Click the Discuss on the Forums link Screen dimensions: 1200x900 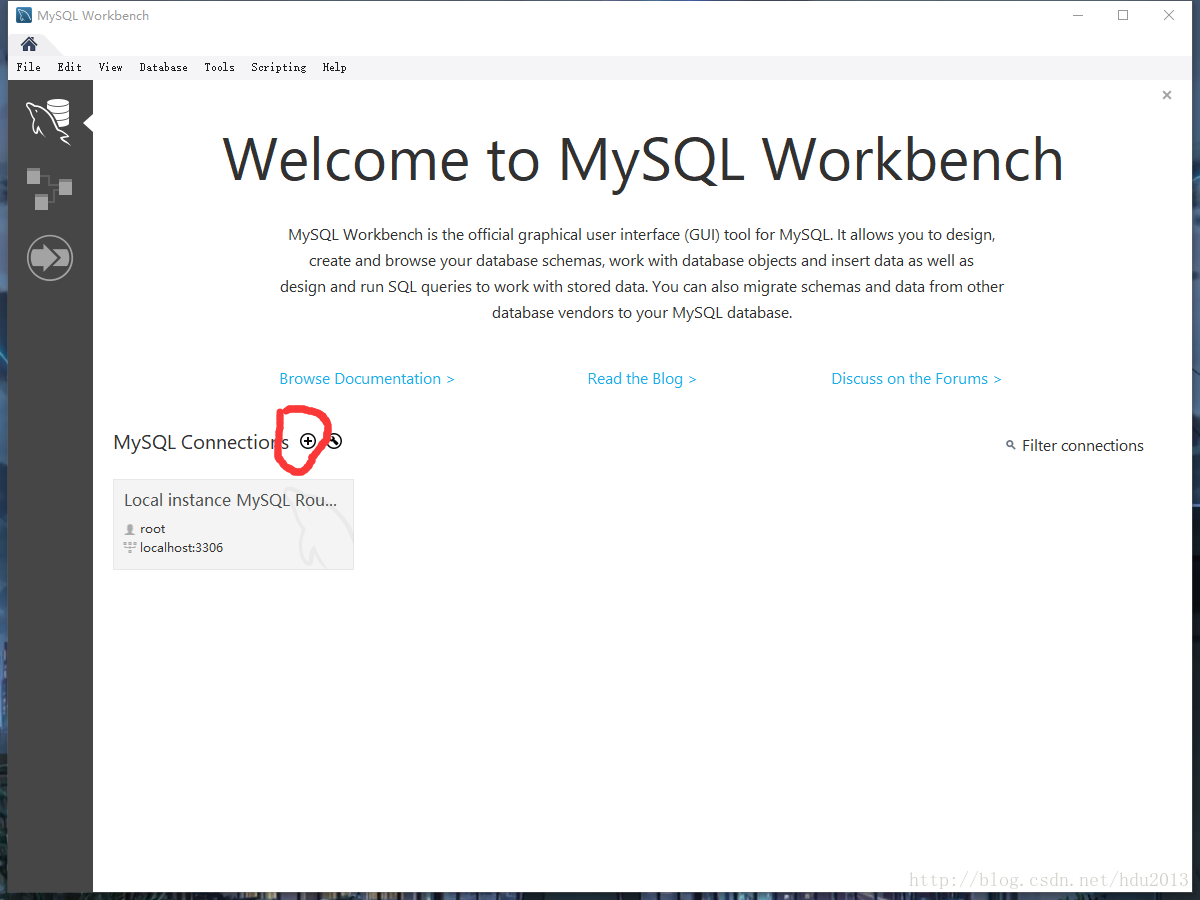click(916, 379)
